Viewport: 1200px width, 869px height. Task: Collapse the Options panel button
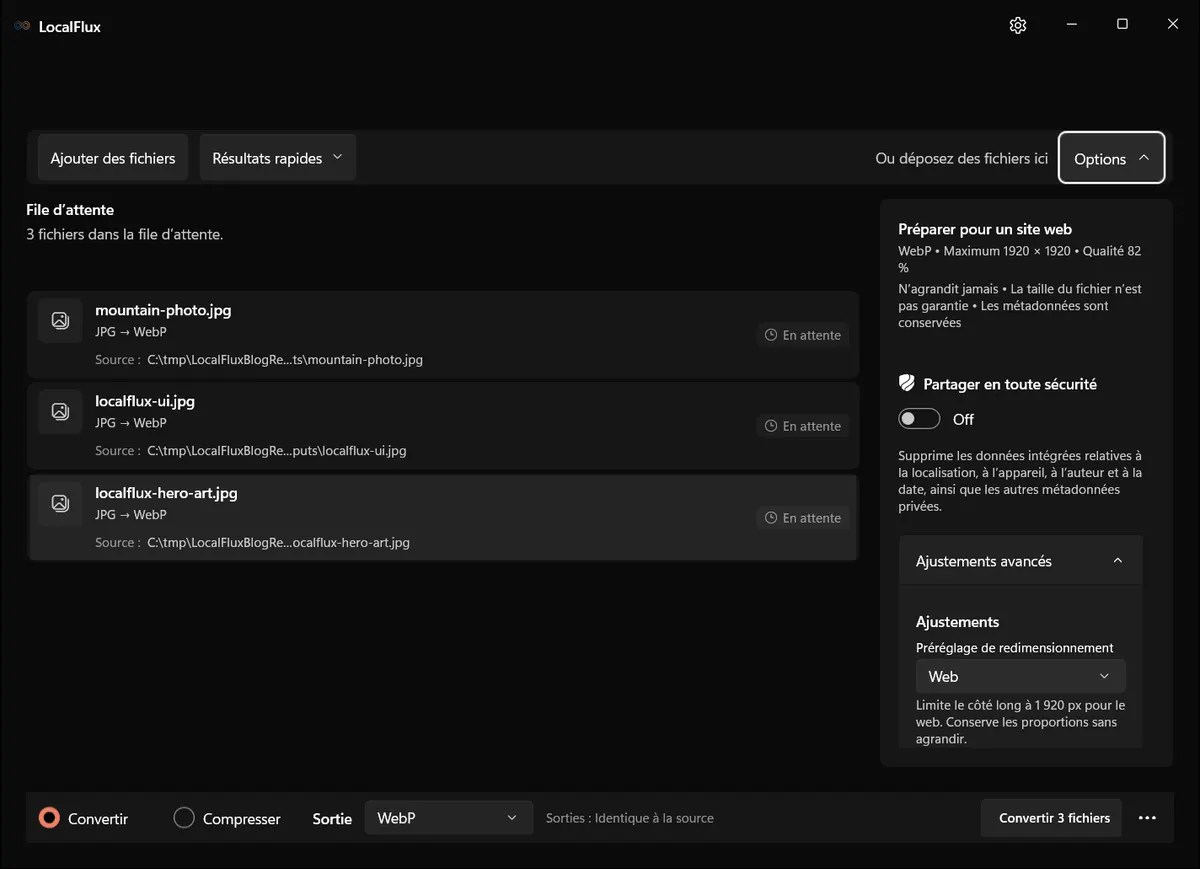point(1111,158)
